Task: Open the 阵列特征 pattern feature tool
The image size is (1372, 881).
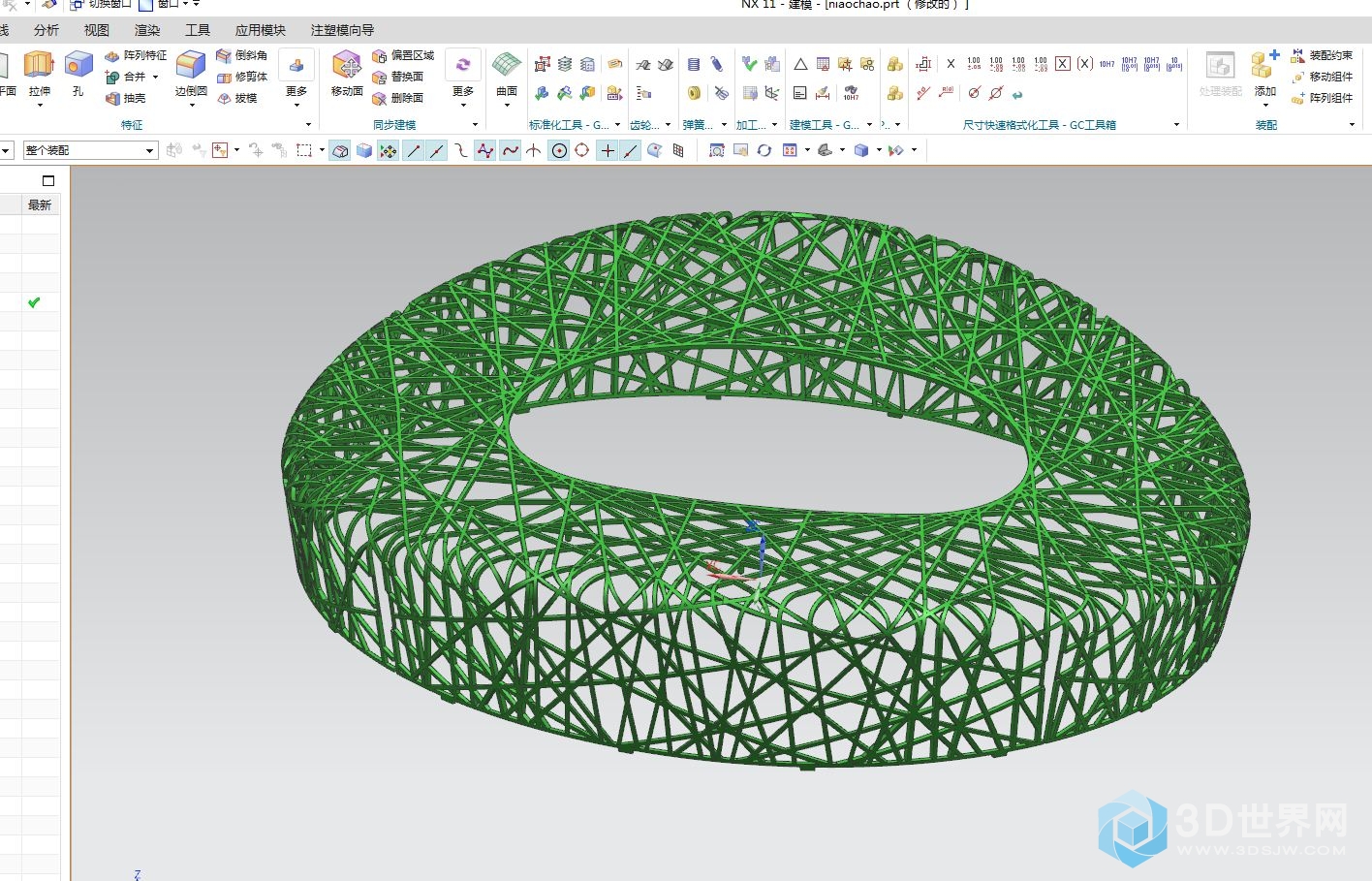Action: point(135,55)
